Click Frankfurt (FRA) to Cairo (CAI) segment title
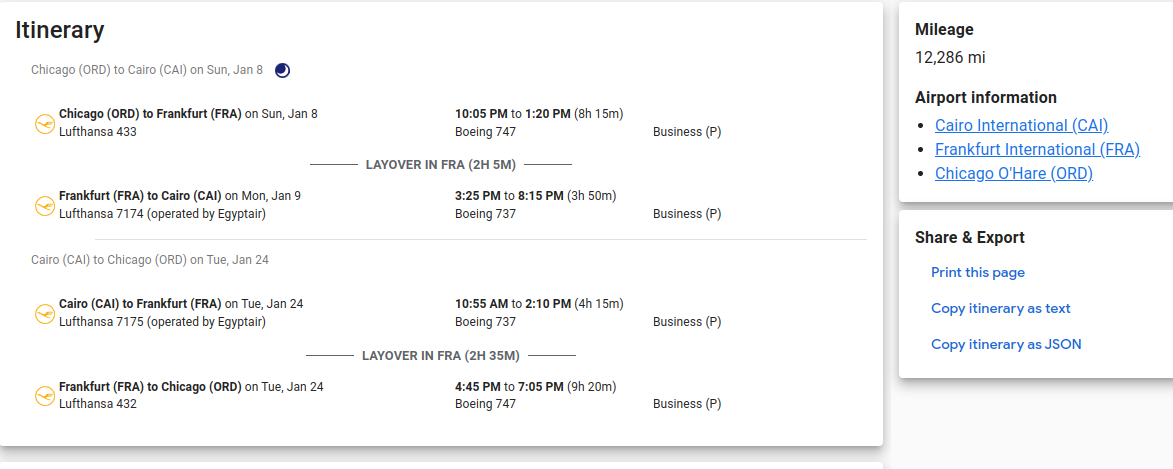 [x=140, y=196]
